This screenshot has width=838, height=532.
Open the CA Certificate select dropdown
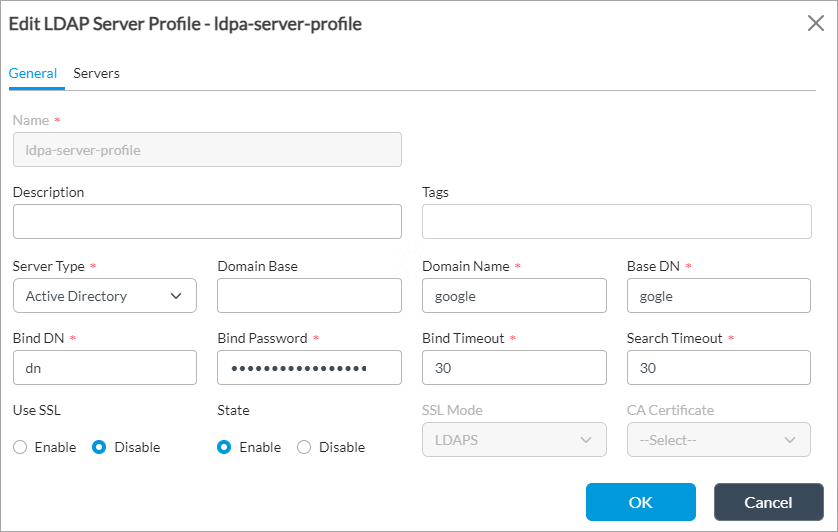(x=718, y=440)
